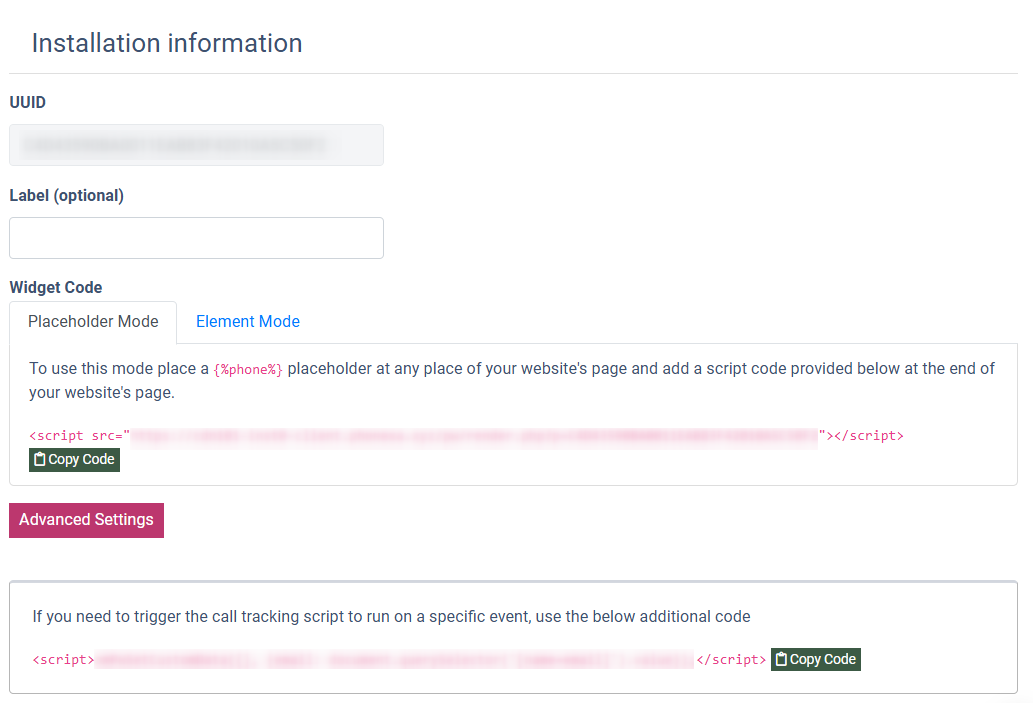Click the blurred UUID field
This screenshot has height=703, width=1033.
(196, 145)
